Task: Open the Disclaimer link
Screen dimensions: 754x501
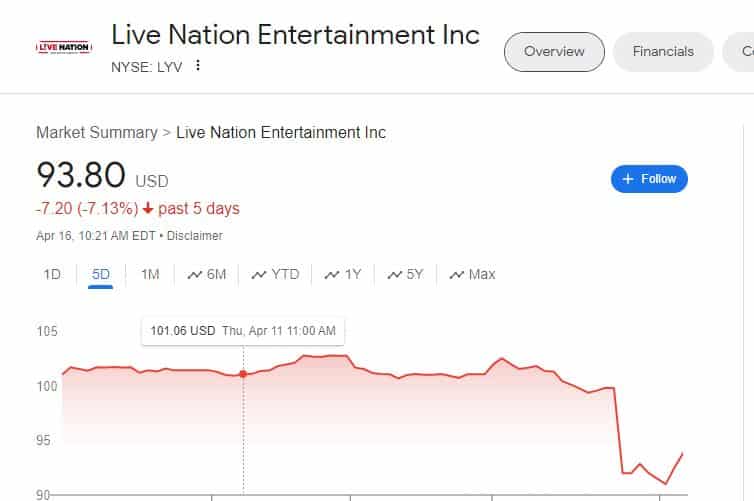Action: tap(195, 236)
